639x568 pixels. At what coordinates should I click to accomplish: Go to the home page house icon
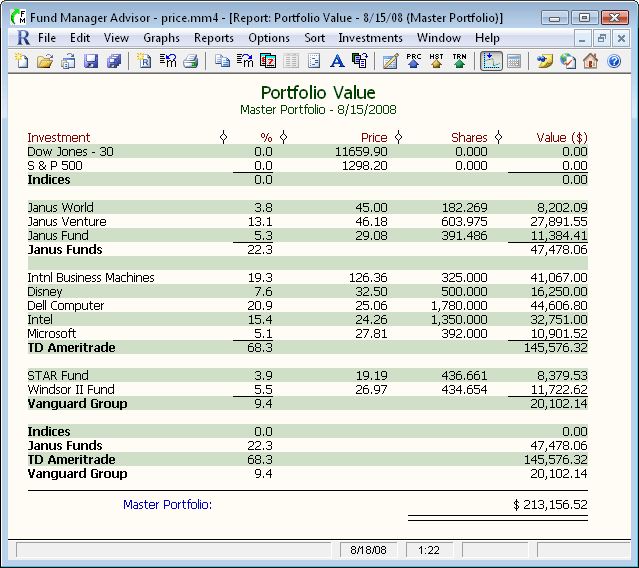[591, 61]
